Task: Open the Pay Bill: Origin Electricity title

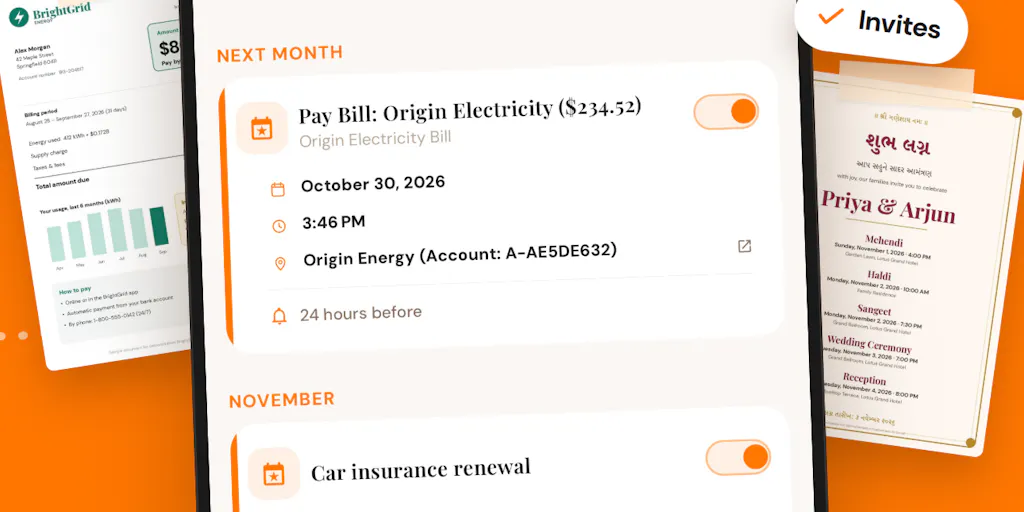Action: (x=470, y=110)
